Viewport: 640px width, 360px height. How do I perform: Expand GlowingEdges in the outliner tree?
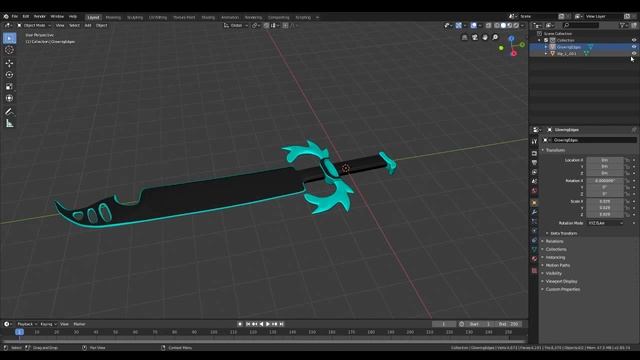546,47
